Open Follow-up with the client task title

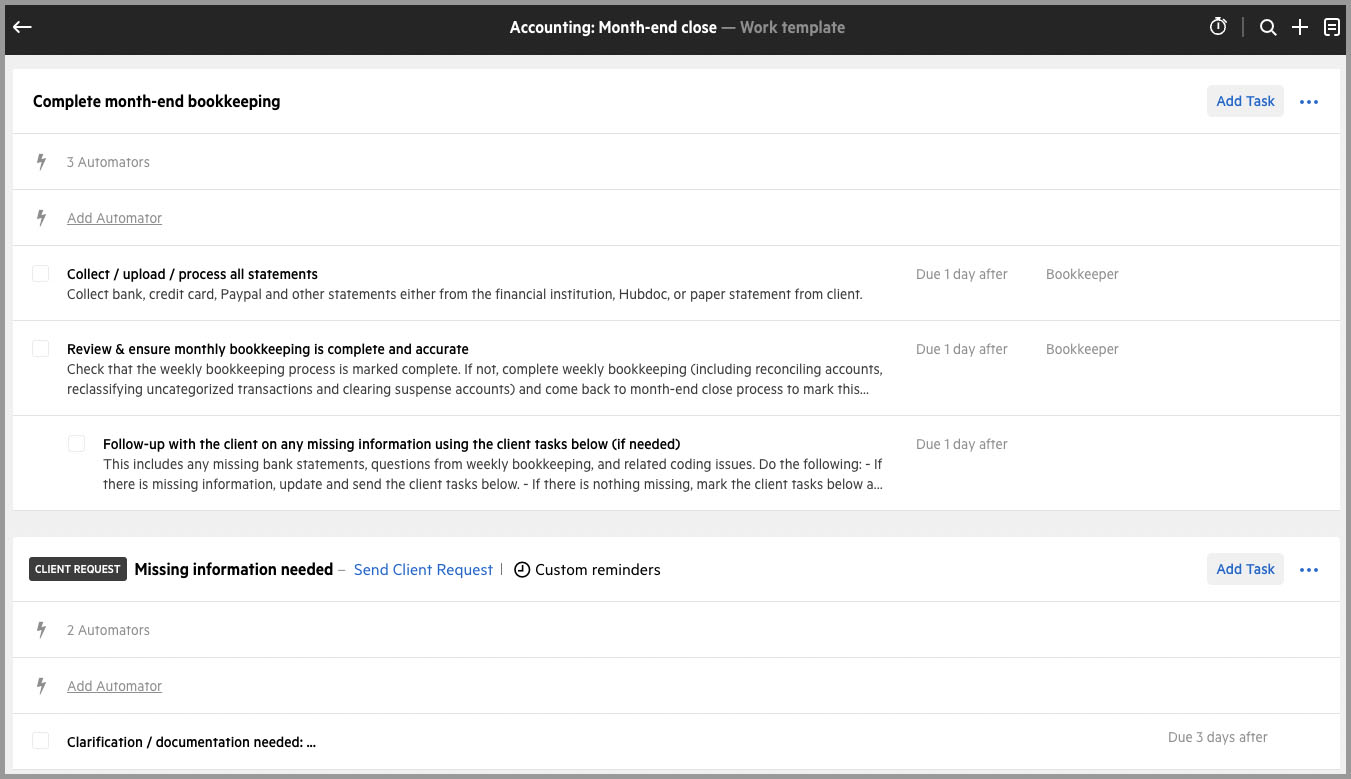pos(391,444)
